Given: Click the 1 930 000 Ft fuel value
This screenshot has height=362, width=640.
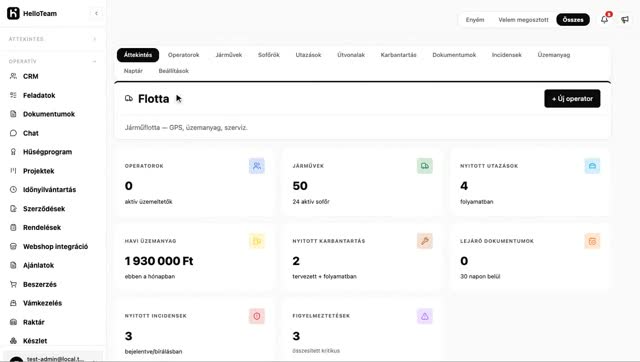Looking at the screenshot, I should click(159, 261).
